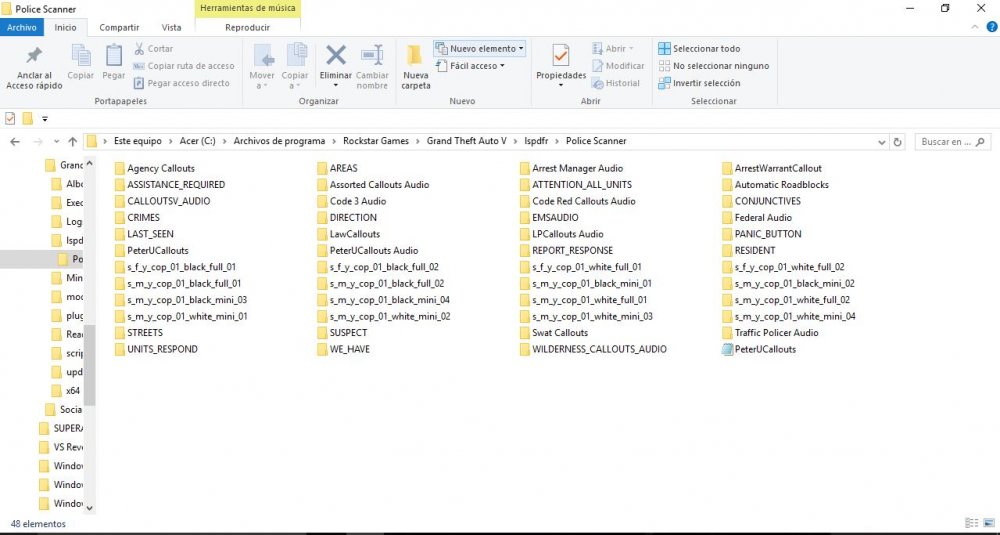Select the Federal Audio folder
Viewport: 1000px width, 535px height.
tap(756, 217)
